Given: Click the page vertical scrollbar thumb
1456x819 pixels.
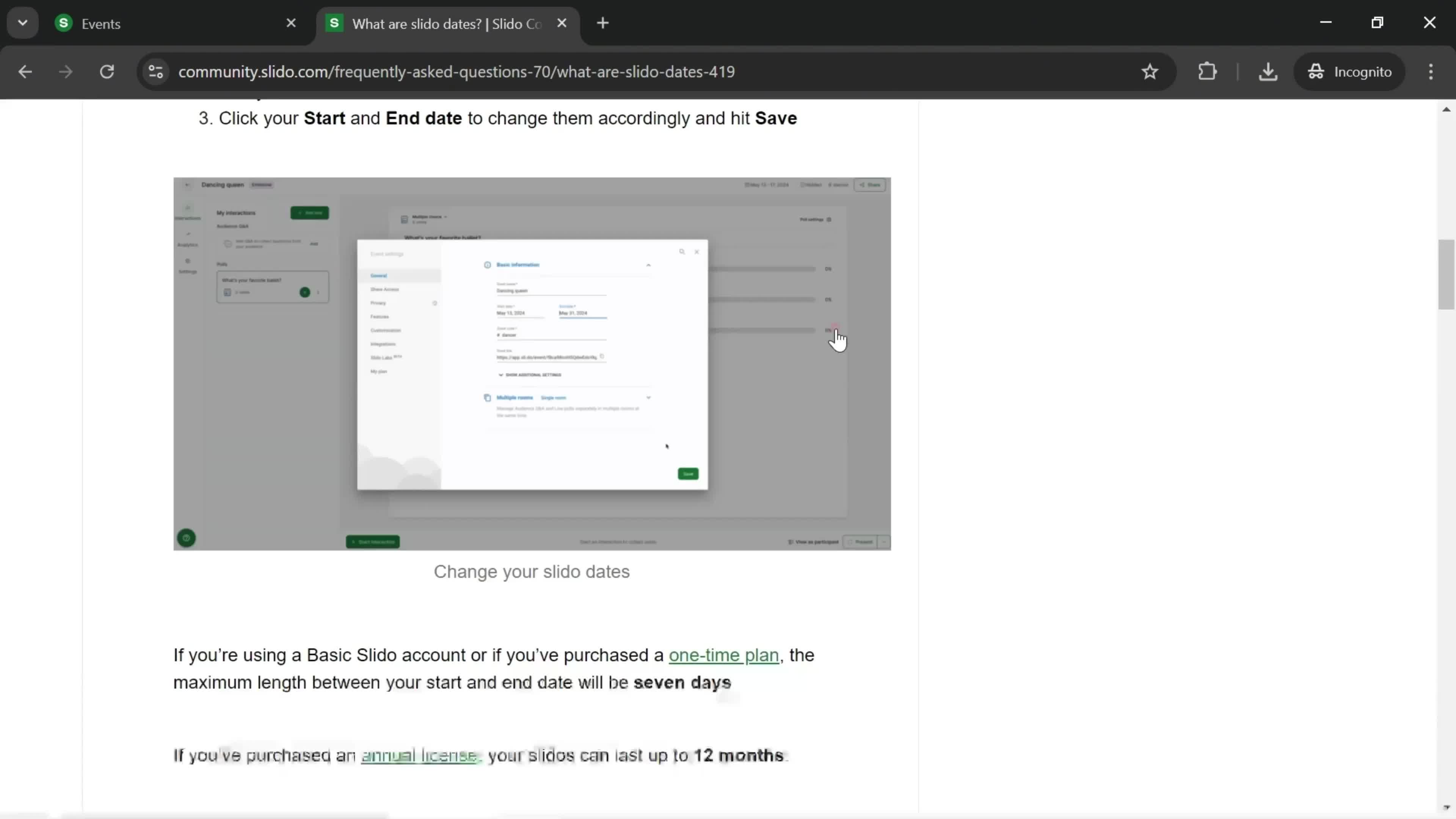Looking at the screenshot, I should point(1446,275).
